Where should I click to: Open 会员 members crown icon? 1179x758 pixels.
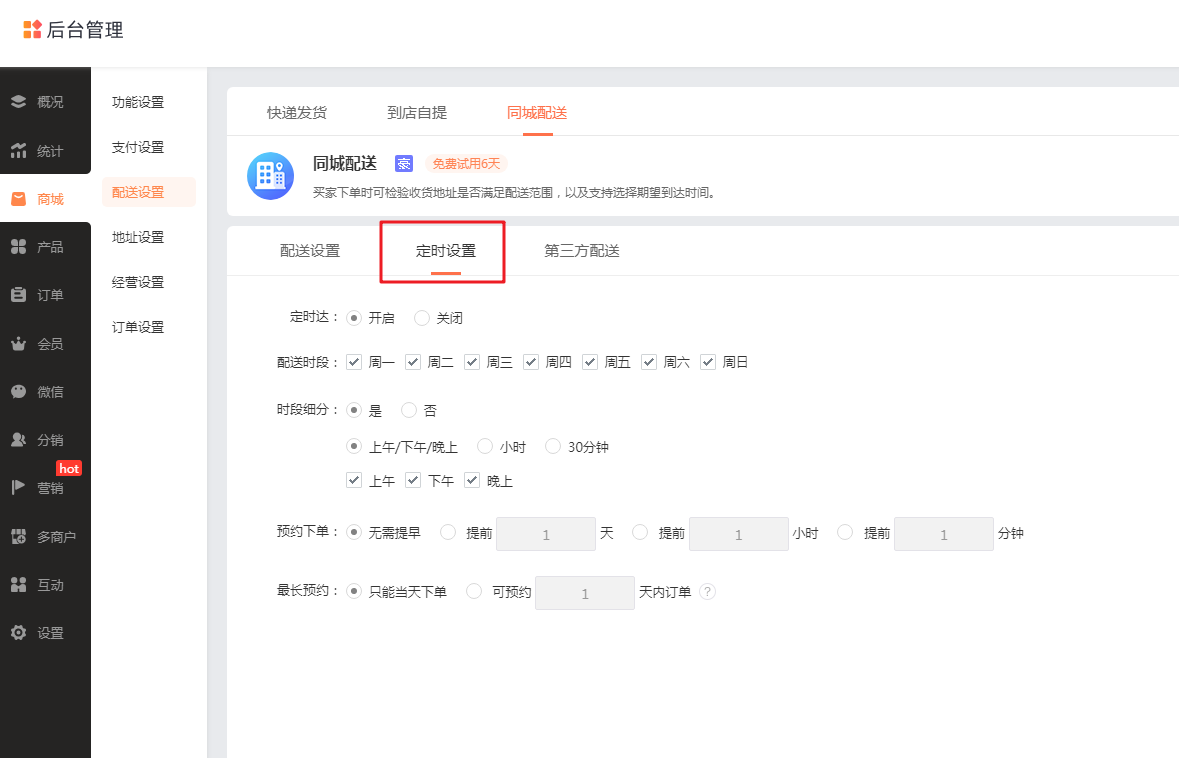coord(19,344)
